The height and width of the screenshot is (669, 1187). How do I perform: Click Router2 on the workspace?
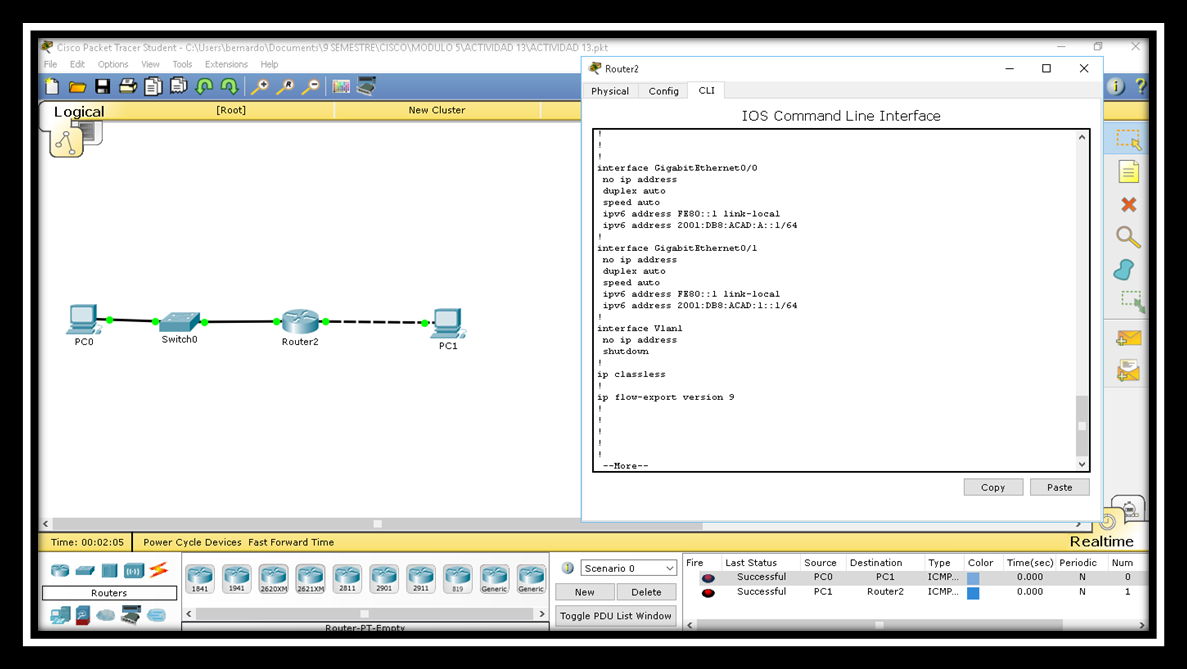click(301, 322)
